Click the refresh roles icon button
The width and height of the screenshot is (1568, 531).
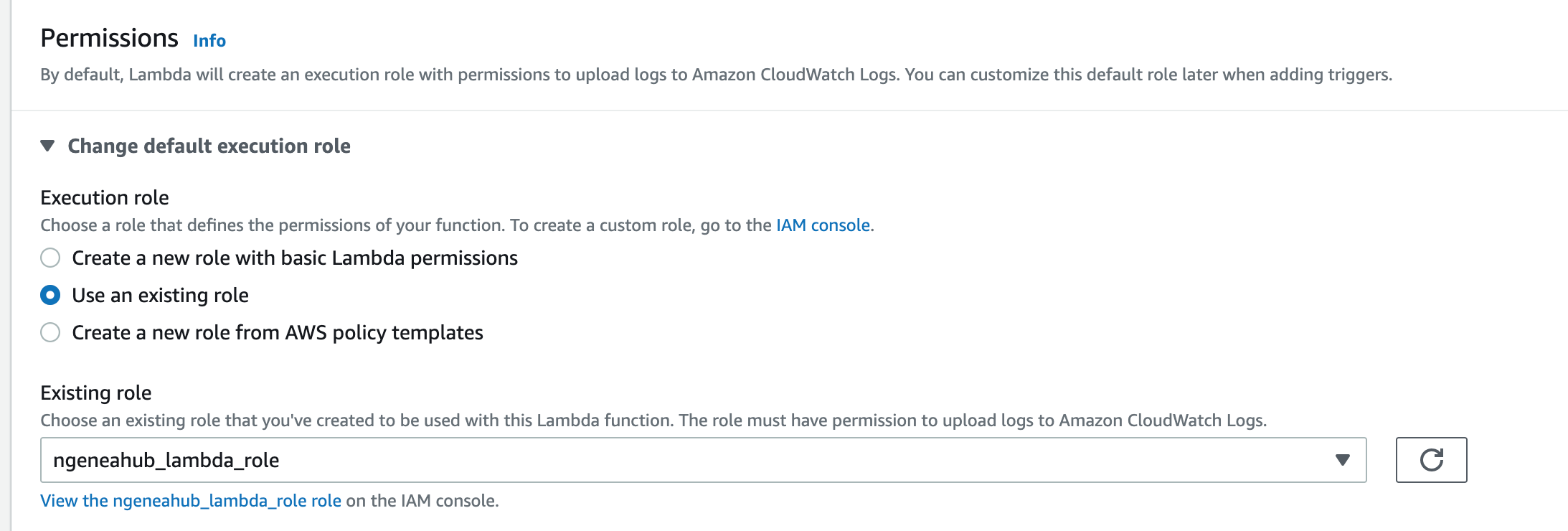tap(1431, 460)
